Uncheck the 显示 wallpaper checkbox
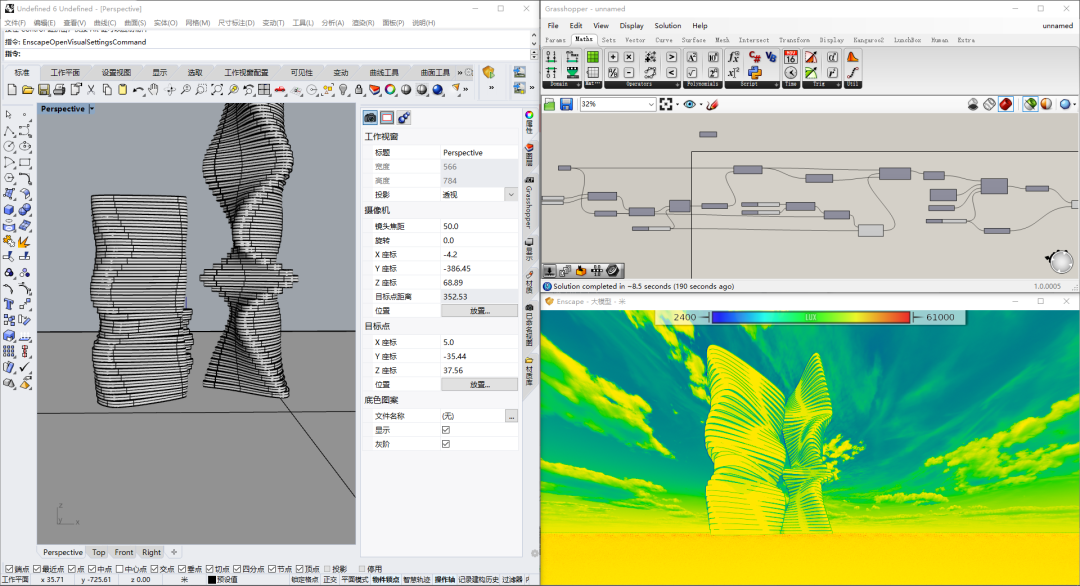 (x=446, y=430)
